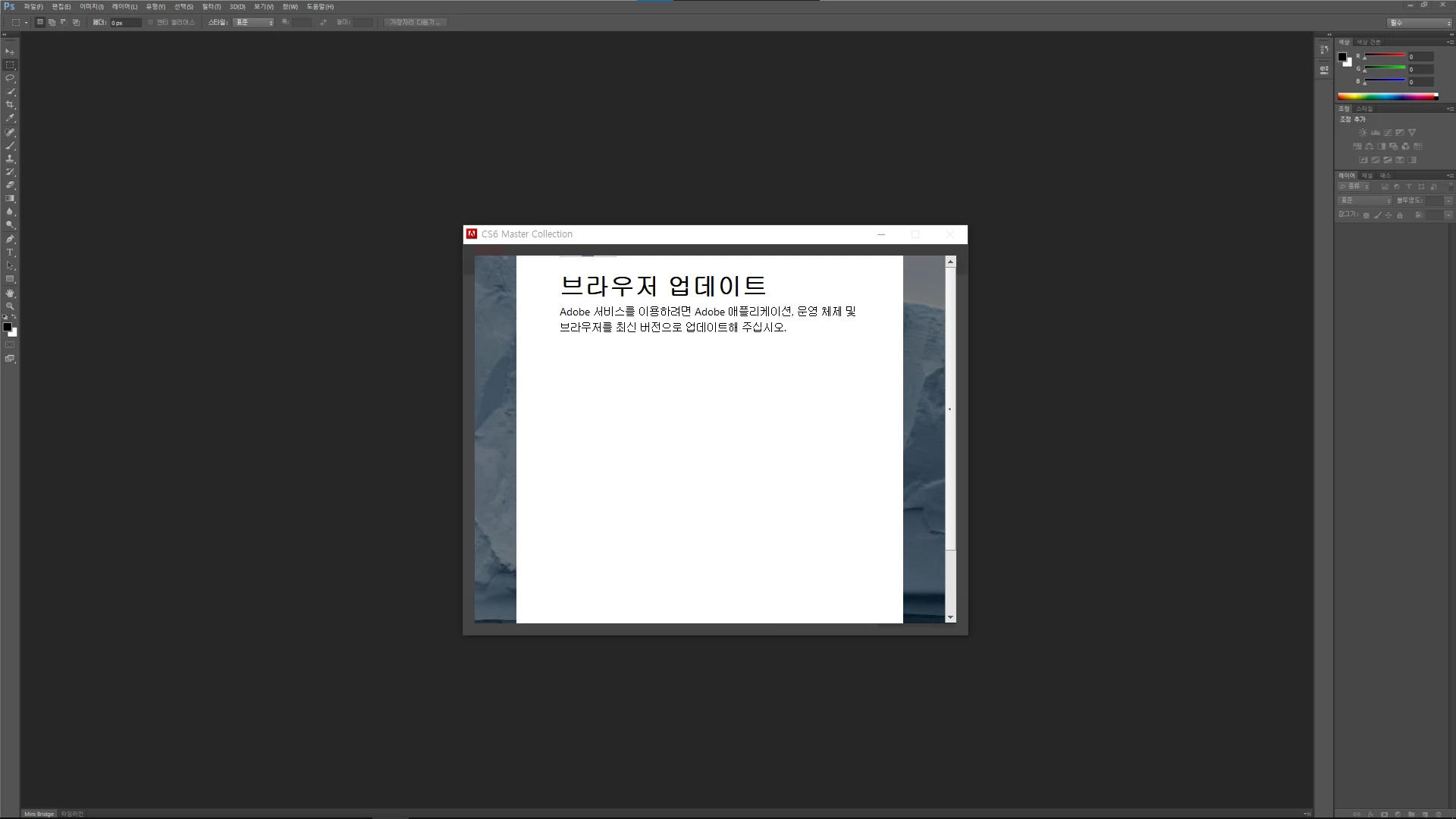Toggle the layer filter switch

(x=1450, y=187)
